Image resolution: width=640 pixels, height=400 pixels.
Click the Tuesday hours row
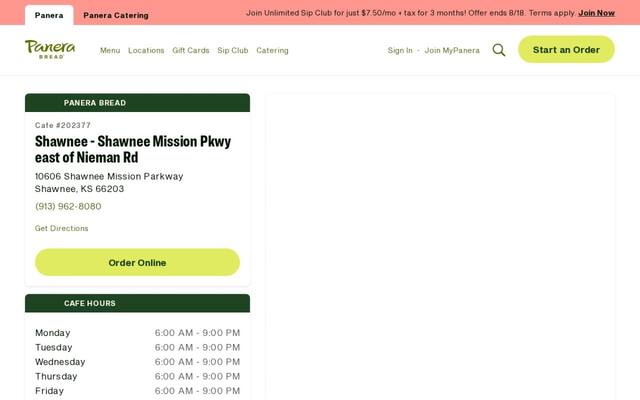point(138,347)
